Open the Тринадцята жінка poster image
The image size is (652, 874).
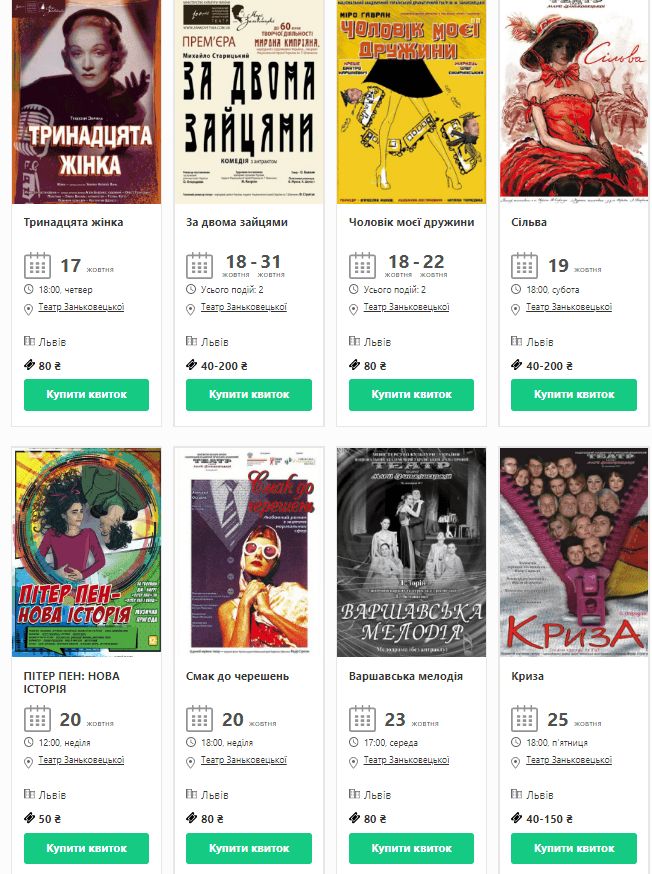pyautogui.click(x=86, y=101)
